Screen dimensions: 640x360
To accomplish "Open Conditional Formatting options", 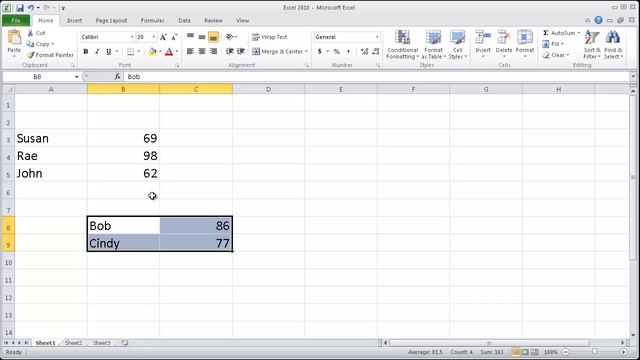I will pyautogui.click(x=402, y=44).
